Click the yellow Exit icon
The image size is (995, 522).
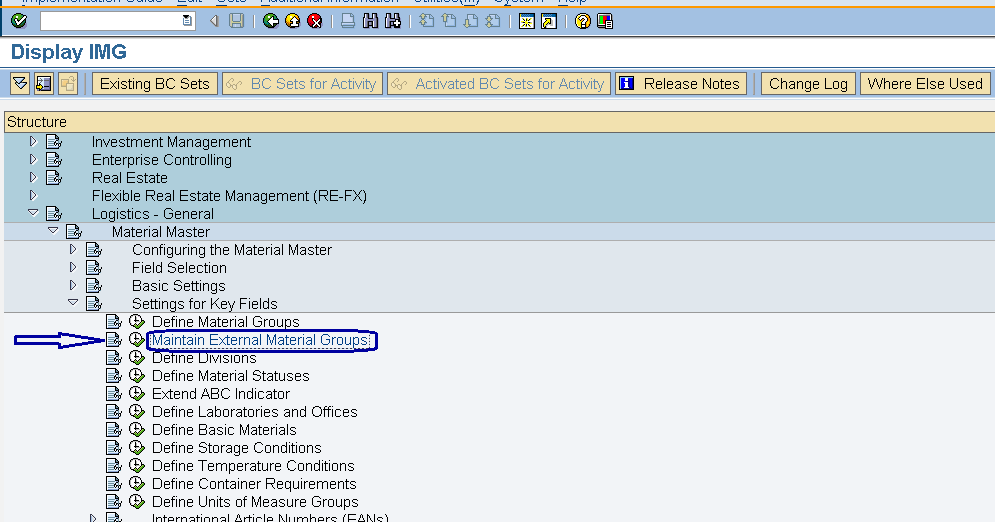293,22
